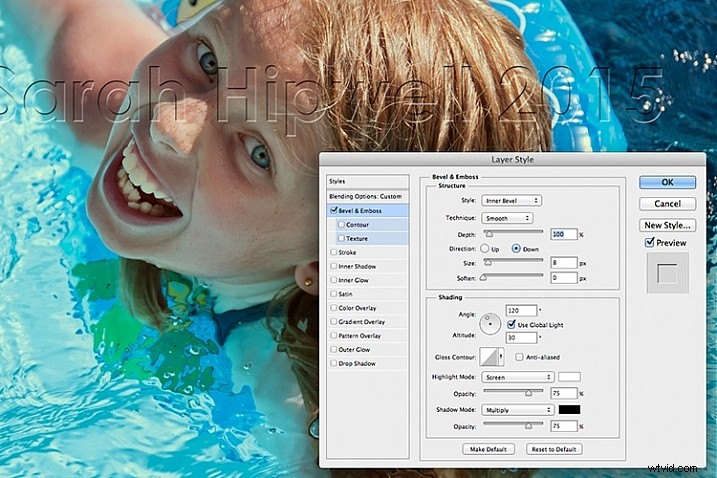Uncheck the Bevel & Emboss checkbox
The height and width of the screenshot is (478, 717).
(x=334, y=210)
